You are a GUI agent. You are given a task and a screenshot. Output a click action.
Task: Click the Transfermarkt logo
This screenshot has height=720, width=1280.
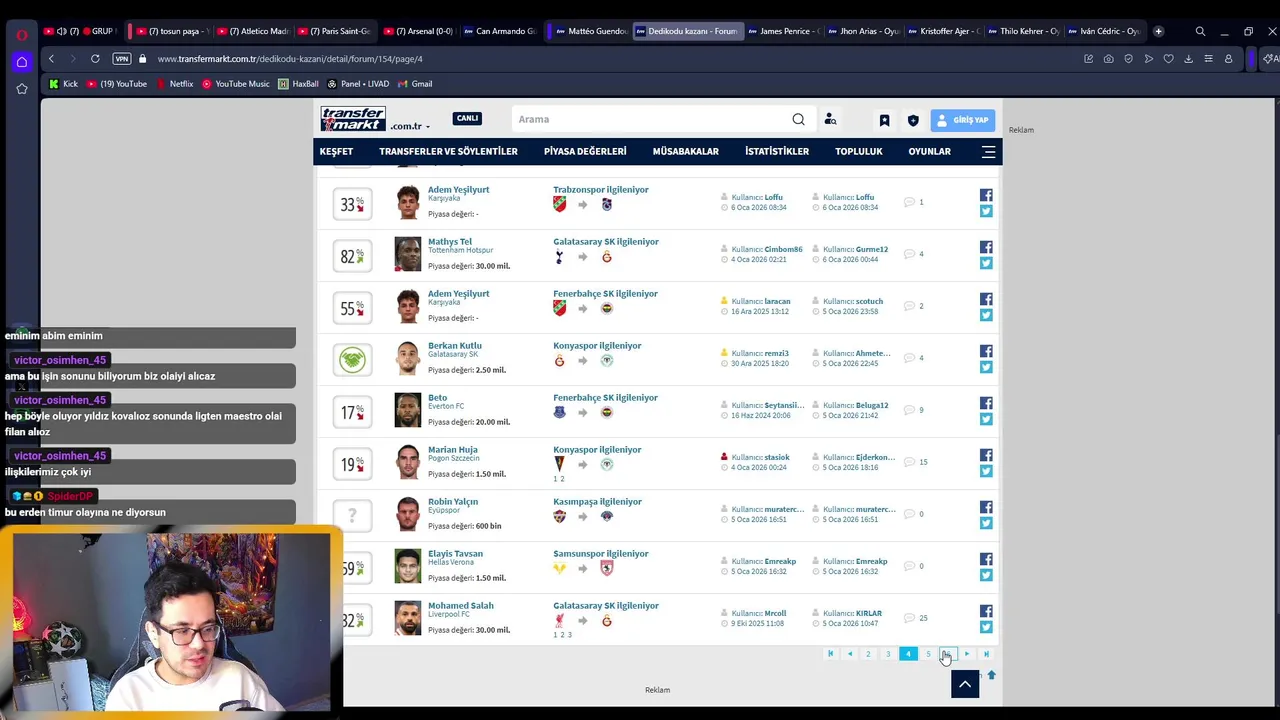click(x=353, y=119)
